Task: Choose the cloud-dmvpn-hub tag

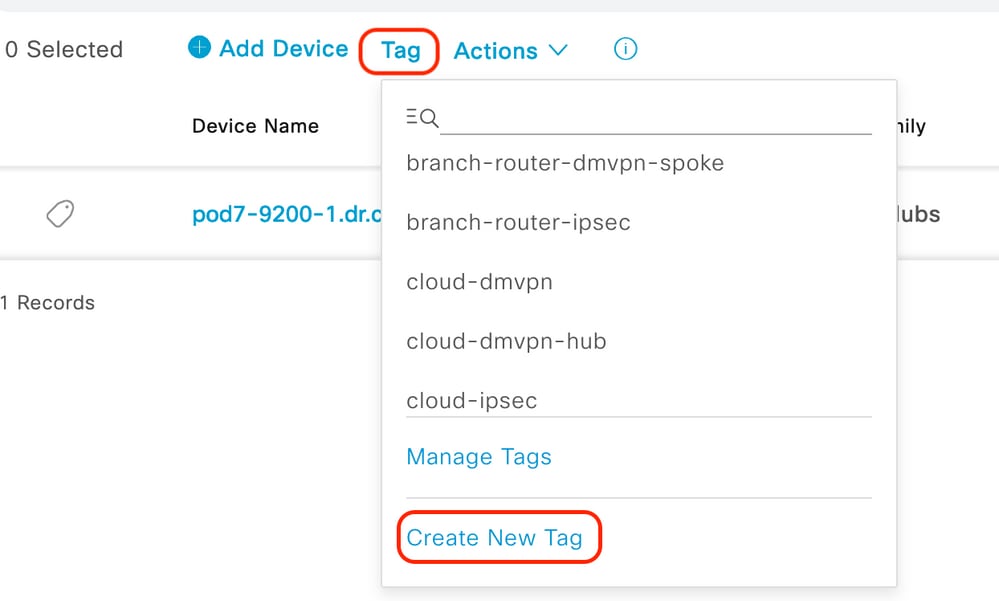Action: pyautogui.click(x=507, y=341)
